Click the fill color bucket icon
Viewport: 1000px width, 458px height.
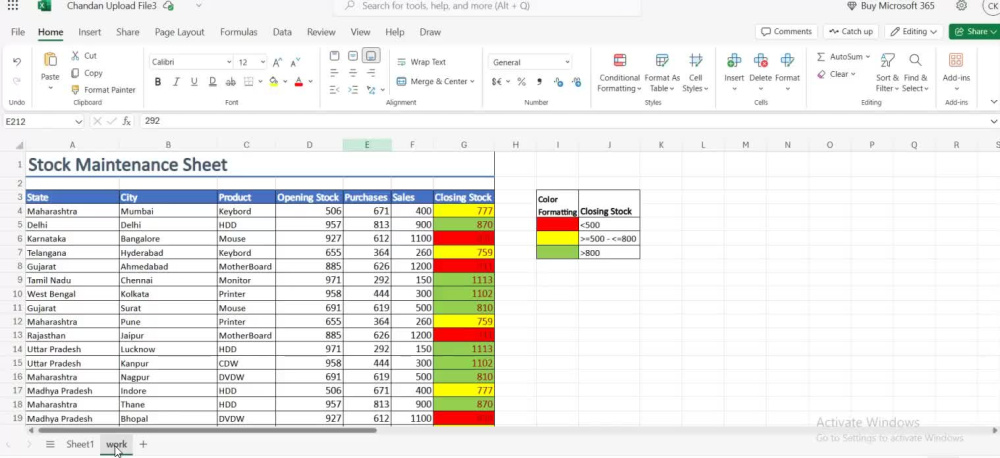(274, 82)
